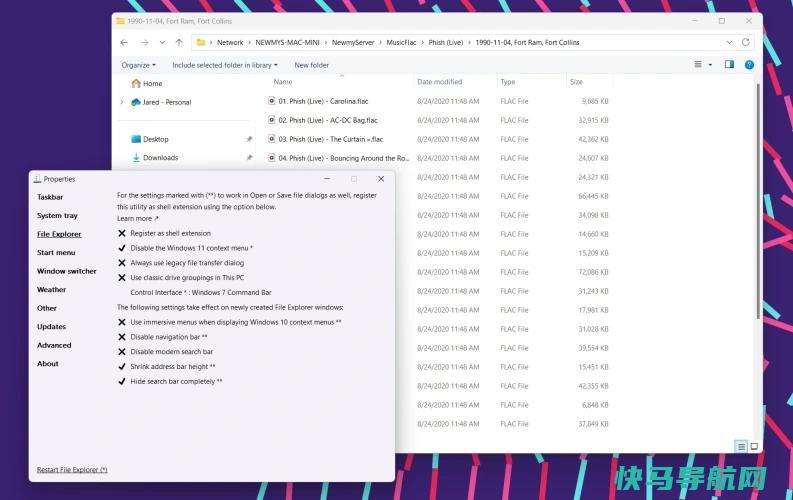Switch to large icons view in status corner
The width and height of the screenshot is (793, 500).
754,446
